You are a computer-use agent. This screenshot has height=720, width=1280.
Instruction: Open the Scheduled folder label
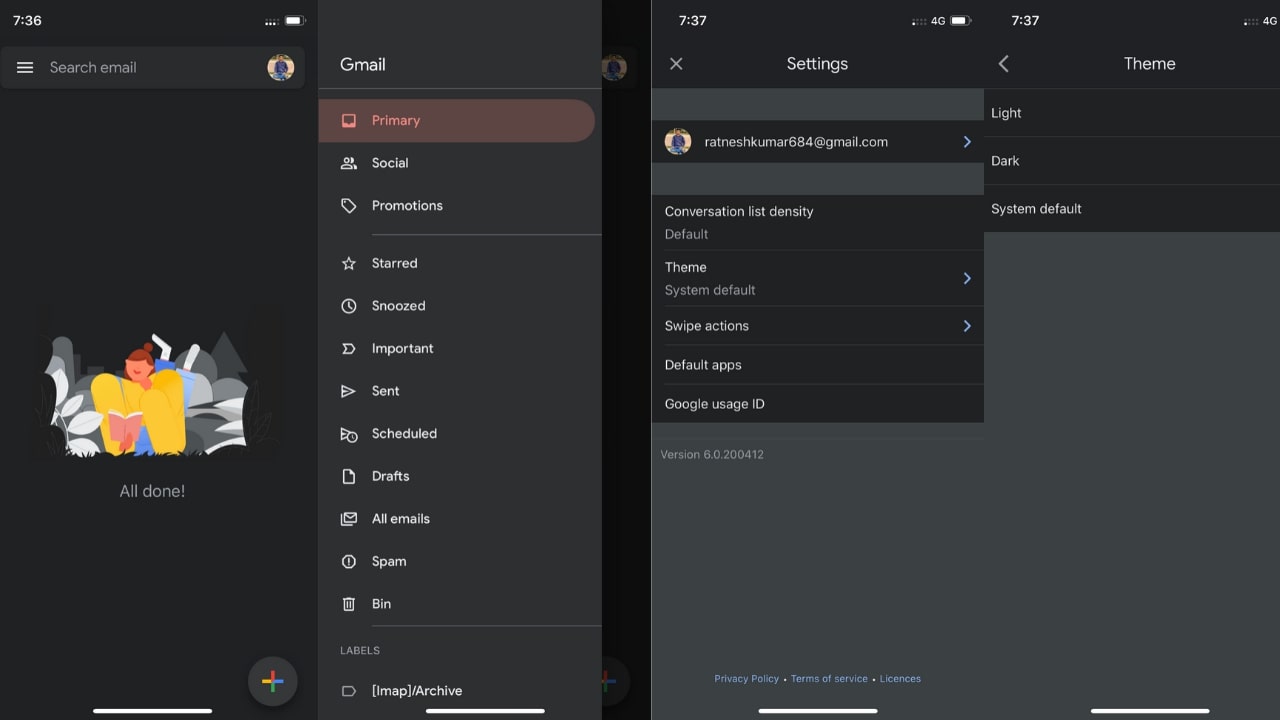pos(404,433)
